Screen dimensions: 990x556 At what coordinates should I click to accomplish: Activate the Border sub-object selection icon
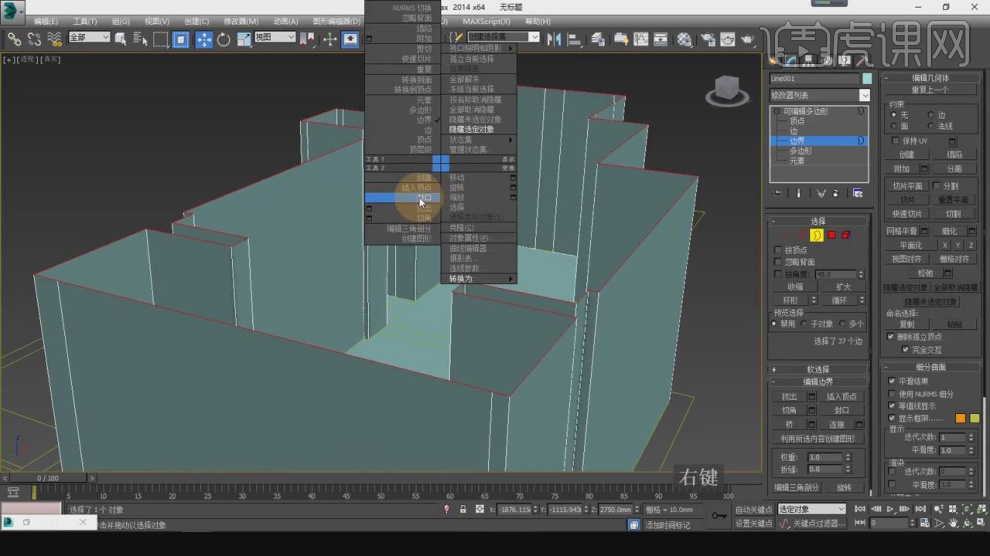click(816, 235)
